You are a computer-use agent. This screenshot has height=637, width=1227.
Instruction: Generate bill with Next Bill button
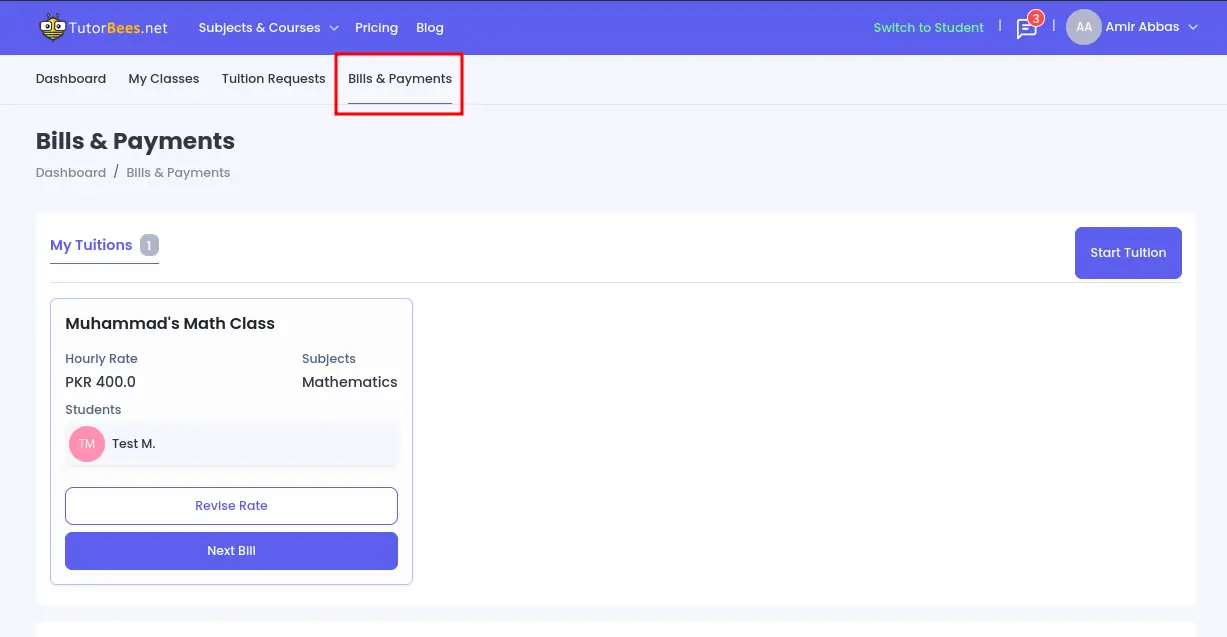[x=231, y=551]
